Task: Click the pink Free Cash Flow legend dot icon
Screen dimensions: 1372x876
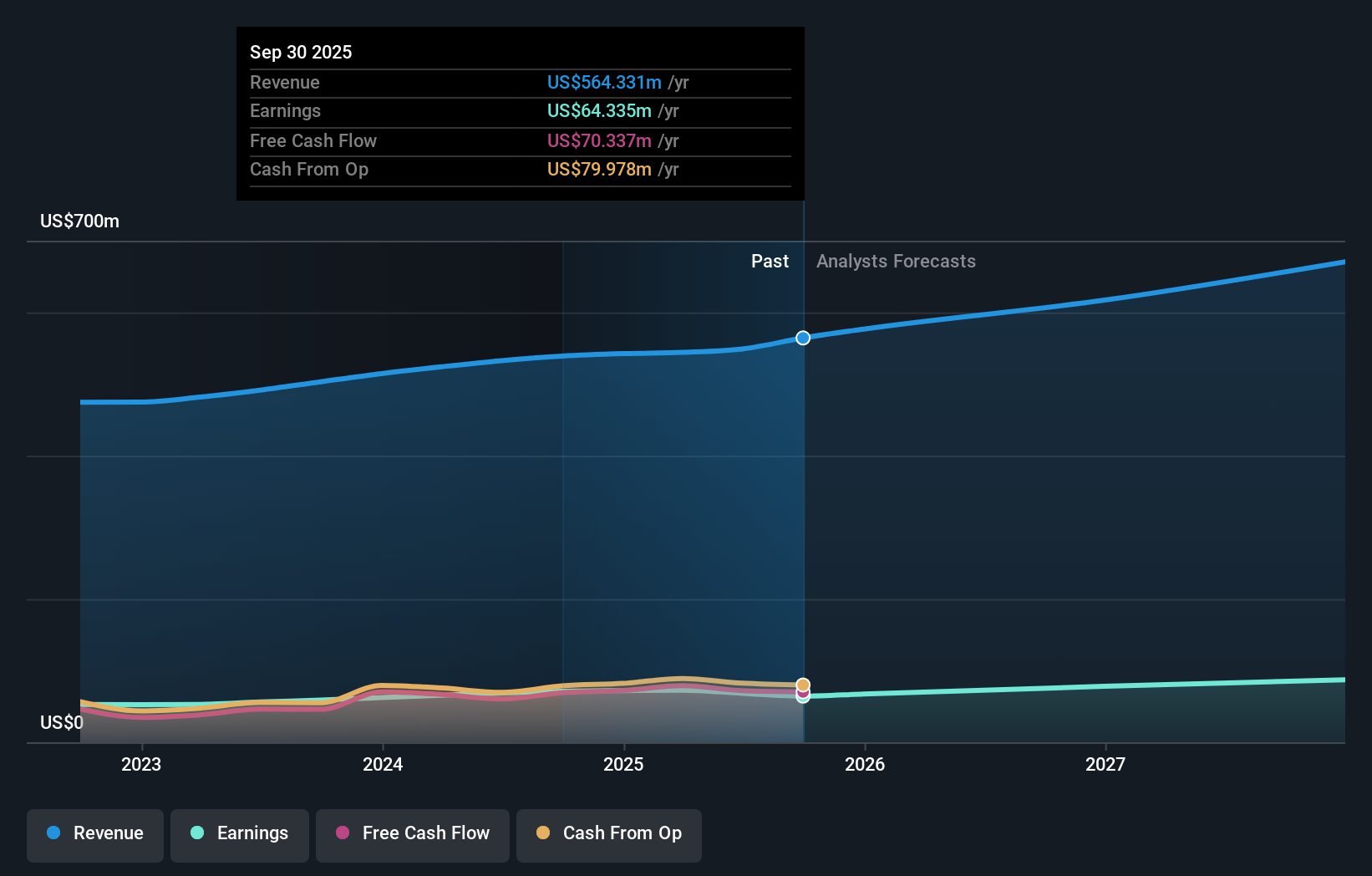Action: (342, 833)
